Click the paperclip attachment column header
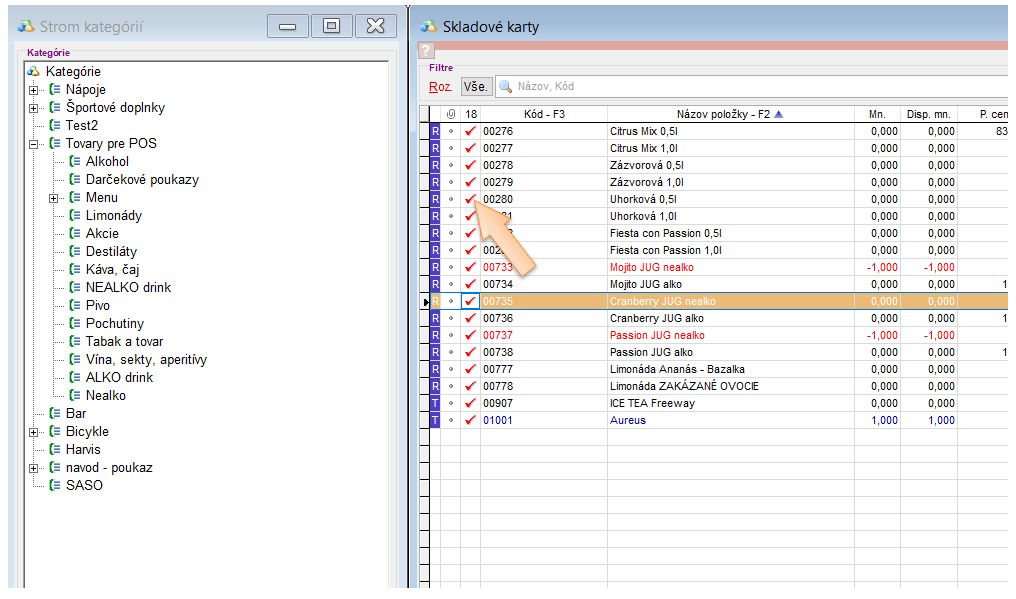The height and width of the screenshot is (599, 1016). 450,114
